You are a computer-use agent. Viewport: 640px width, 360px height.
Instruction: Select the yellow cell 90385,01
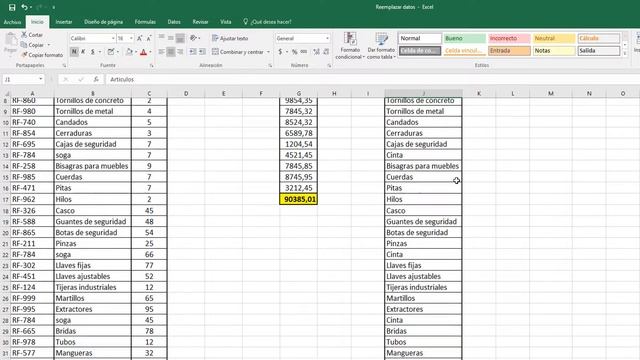[x=299, y=199]
